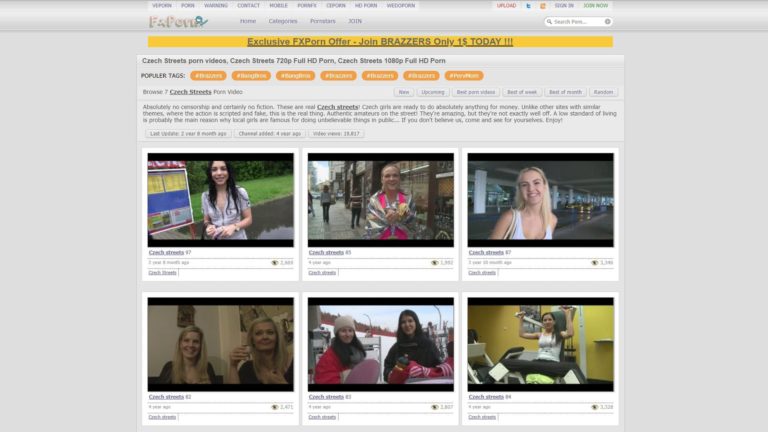Click the SIGN IN link
The height and width of the screenshot is (432, 768).
564,6
